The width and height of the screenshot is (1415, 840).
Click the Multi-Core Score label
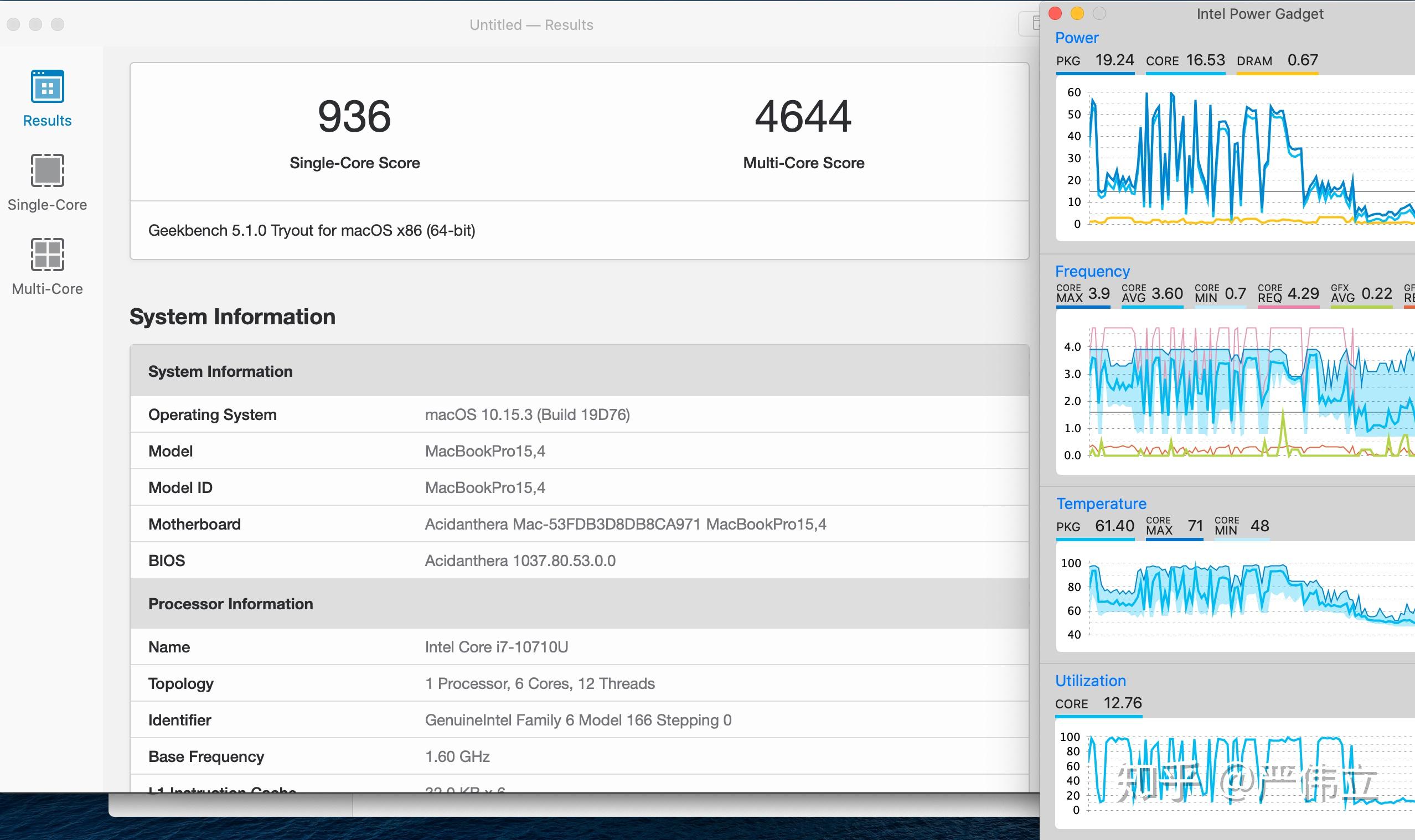coord(803,163)
